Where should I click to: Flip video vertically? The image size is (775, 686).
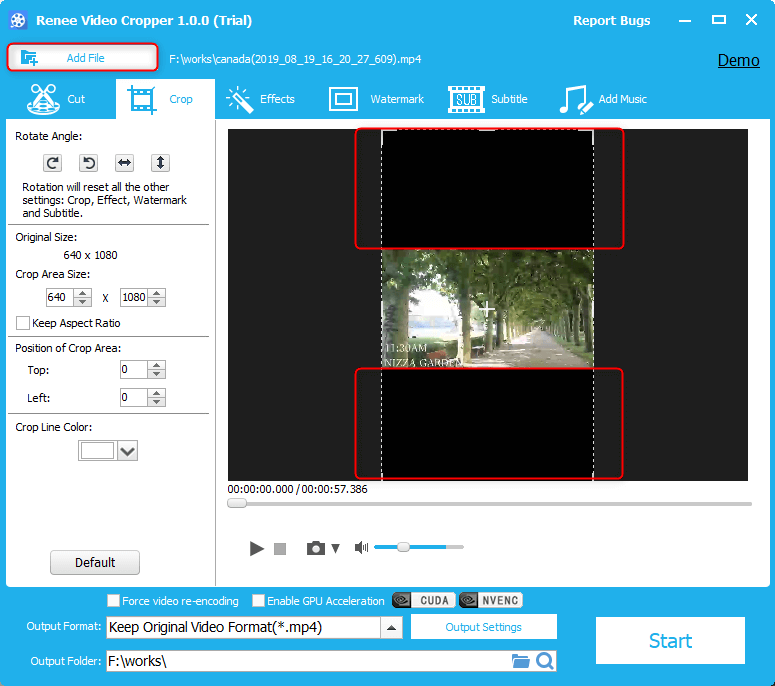point(160,162)
